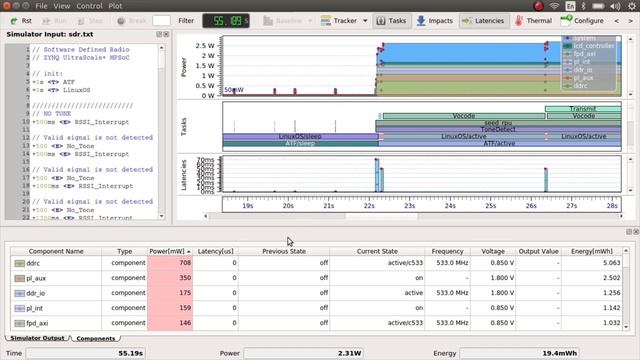640x360 pixels.
Task: Click the ddr_io component color icon
Action: (19, 293)
